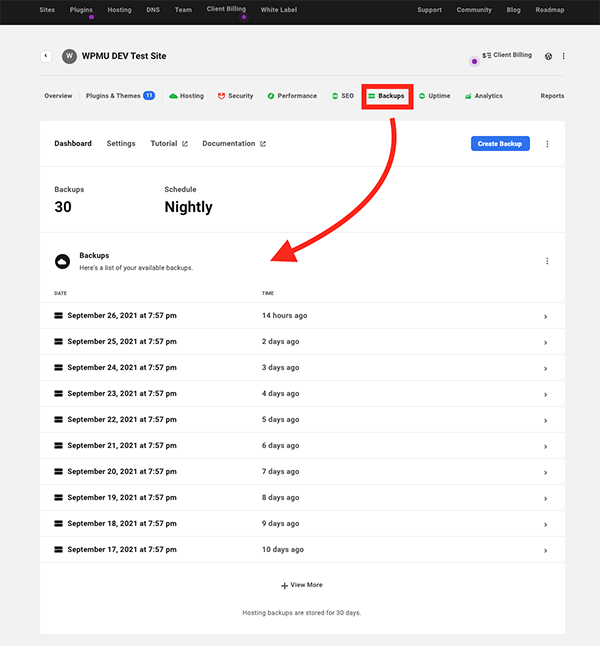Open the Plugins & Themes tab
The image size is (600, 646).
113,96
